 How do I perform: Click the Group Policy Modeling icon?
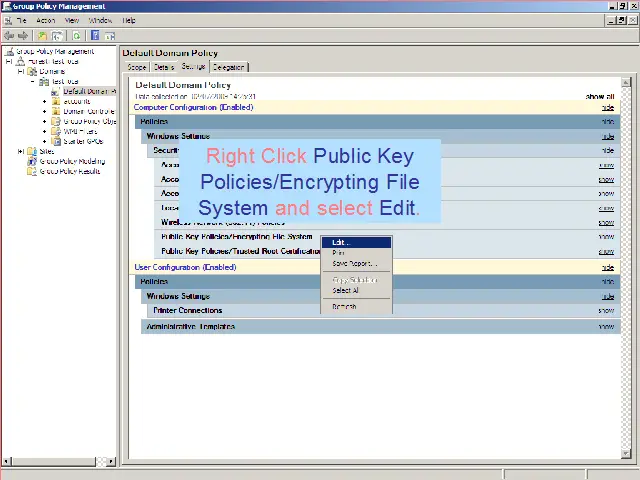[x=32, y=161]
